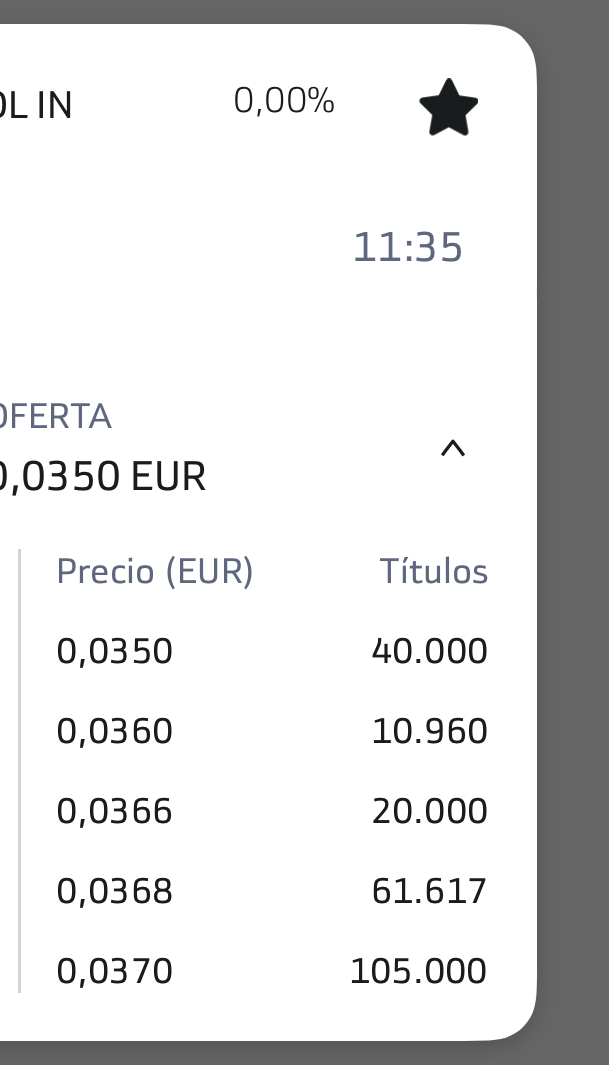The image size is (609, 1065).
Task: Select the 0,0350 price row
Action: tap(115, 652)
